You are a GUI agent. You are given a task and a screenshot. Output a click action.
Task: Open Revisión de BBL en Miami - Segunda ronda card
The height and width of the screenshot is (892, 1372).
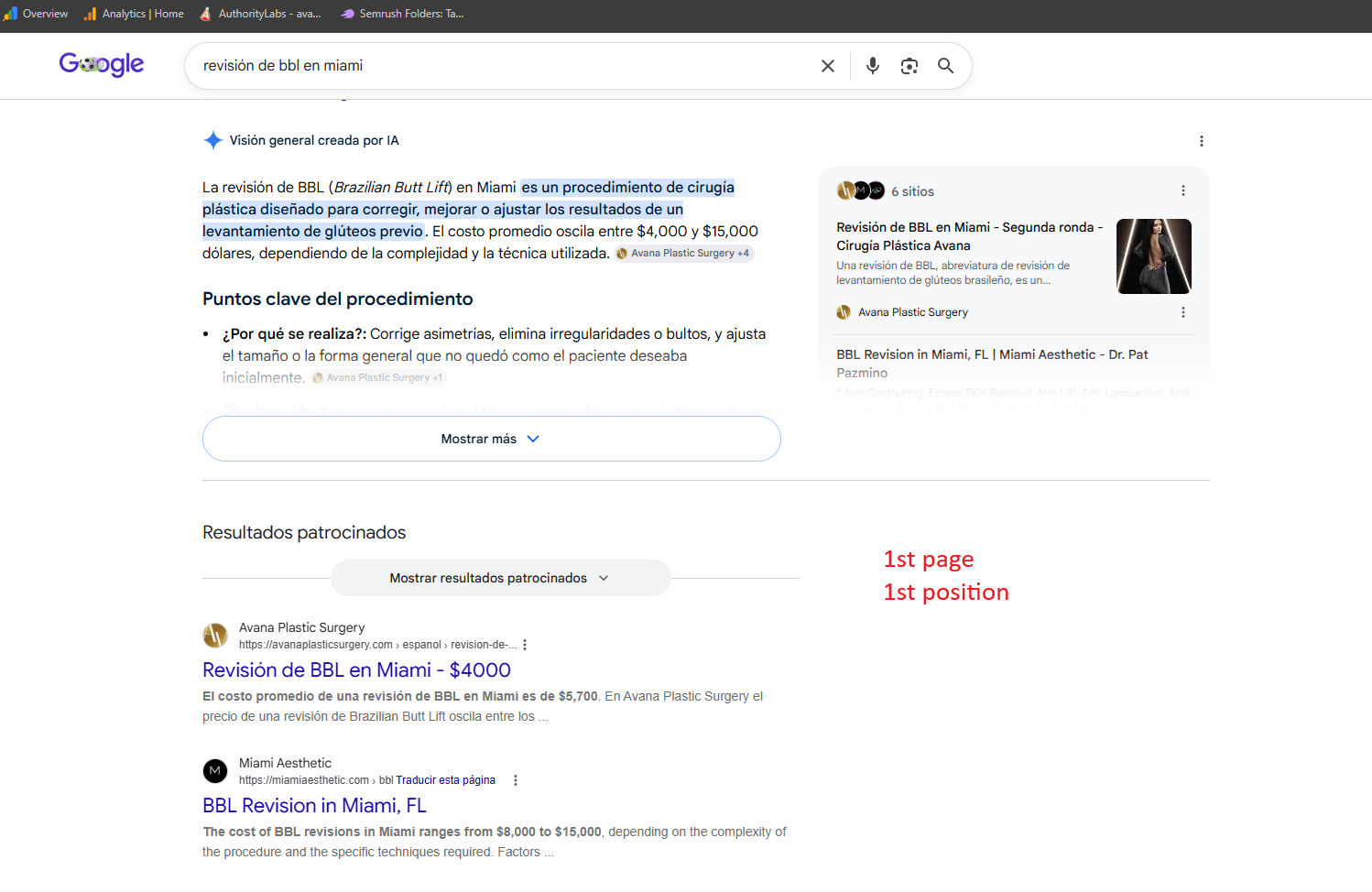click(970, 236)
